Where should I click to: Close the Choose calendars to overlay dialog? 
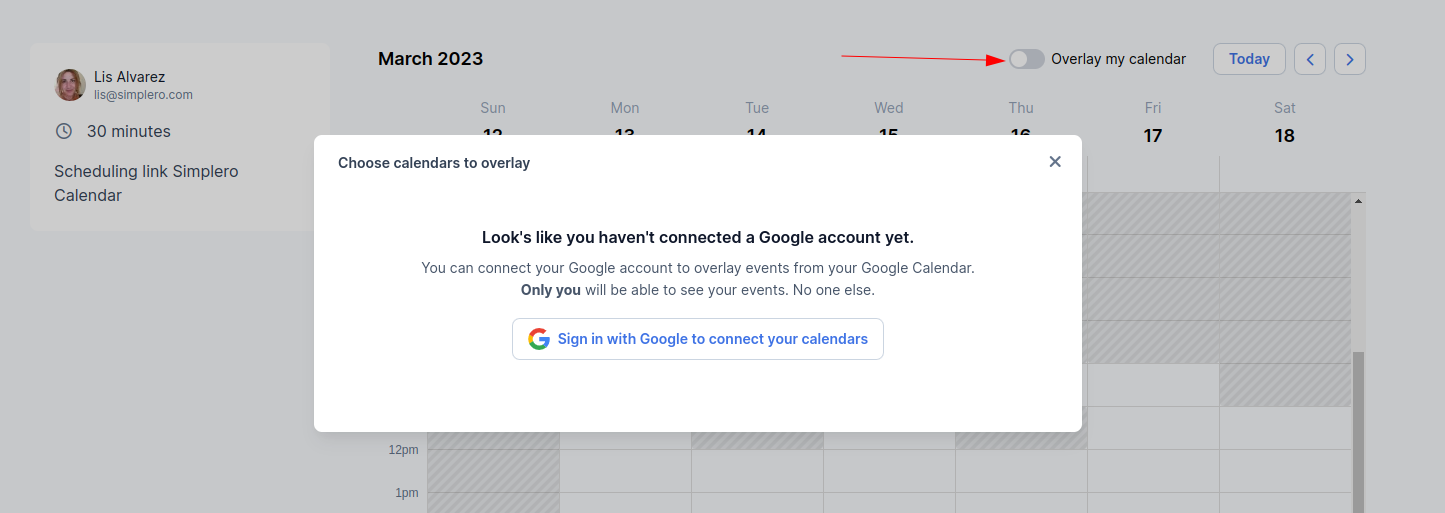pyautogui.click(x=1055, y=162)
